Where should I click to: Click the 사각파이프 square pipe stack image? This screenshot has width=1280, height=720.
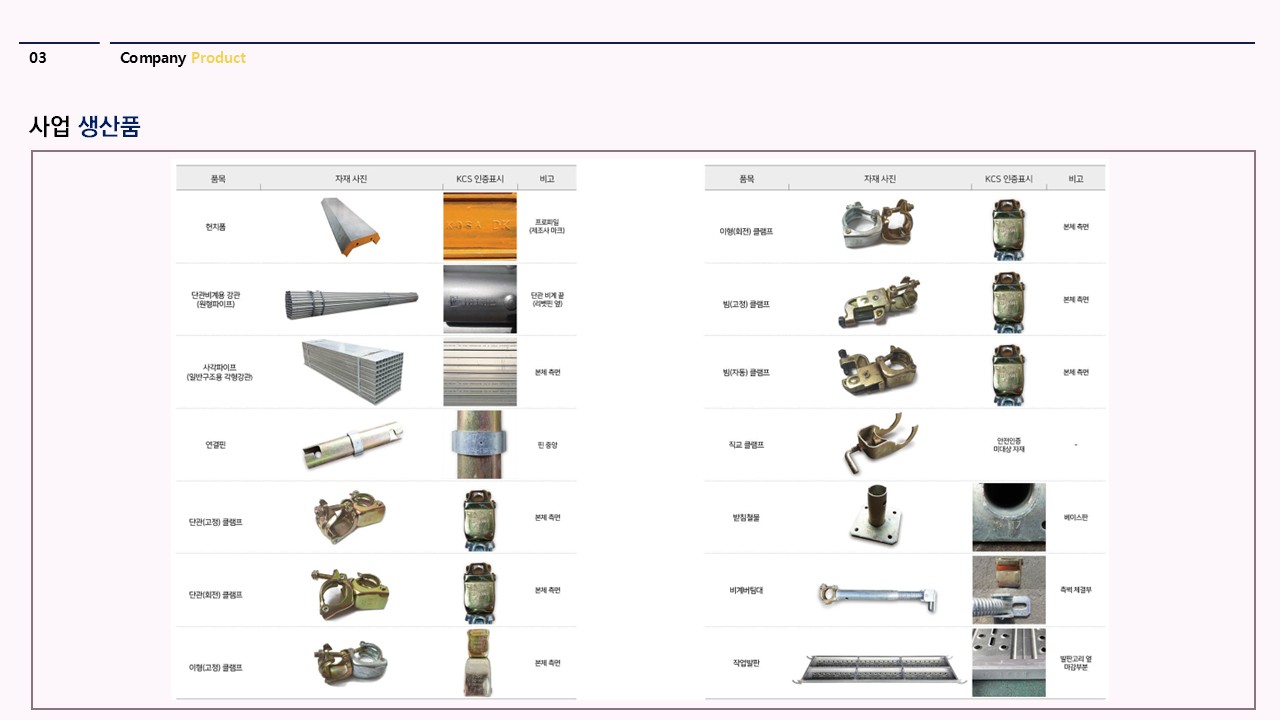tap(352, 372)
